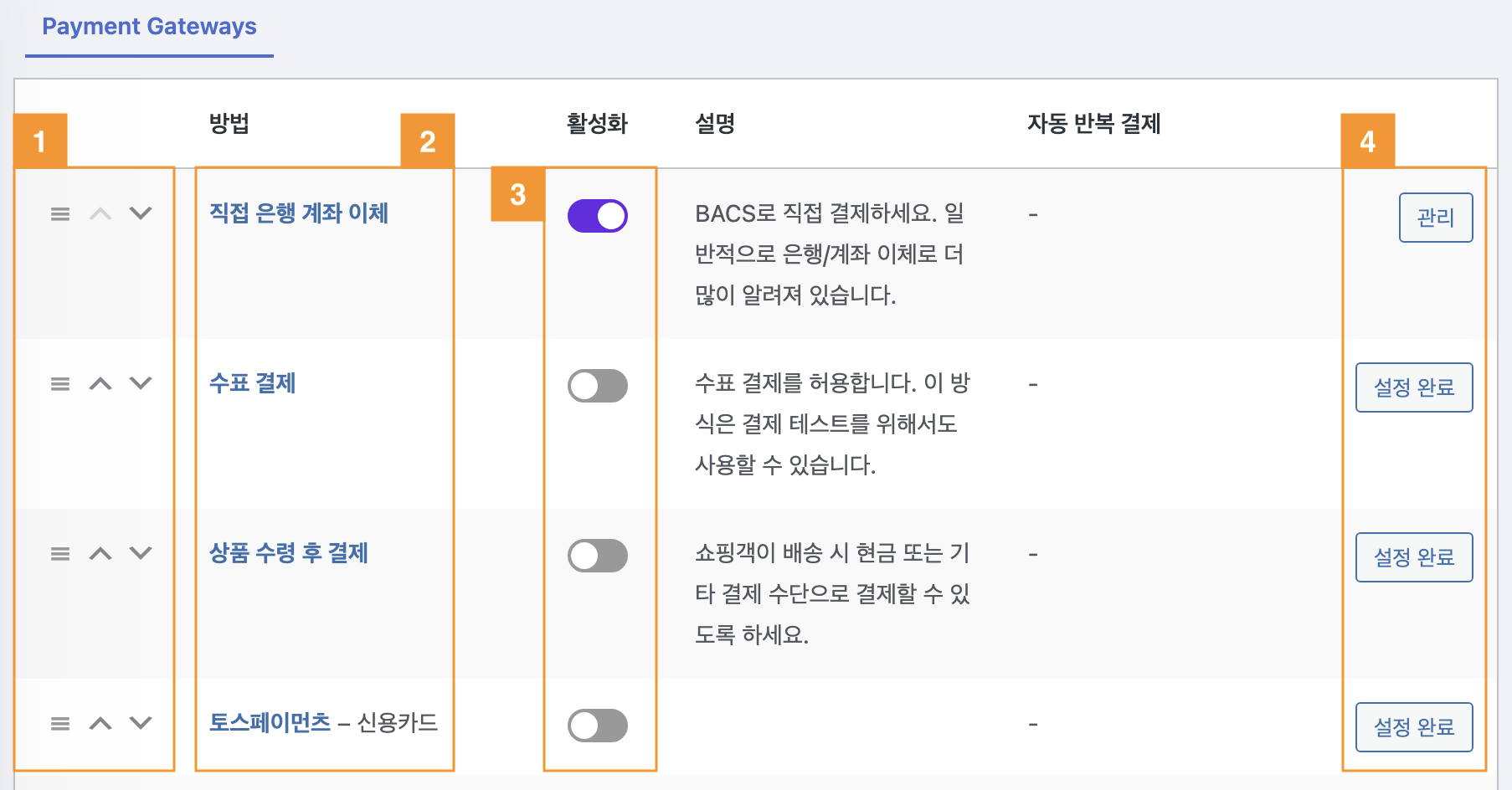Enable the 상품 수령 후 결제 toggle
This screenshot has height=790, width=1512.
(598, 556)
